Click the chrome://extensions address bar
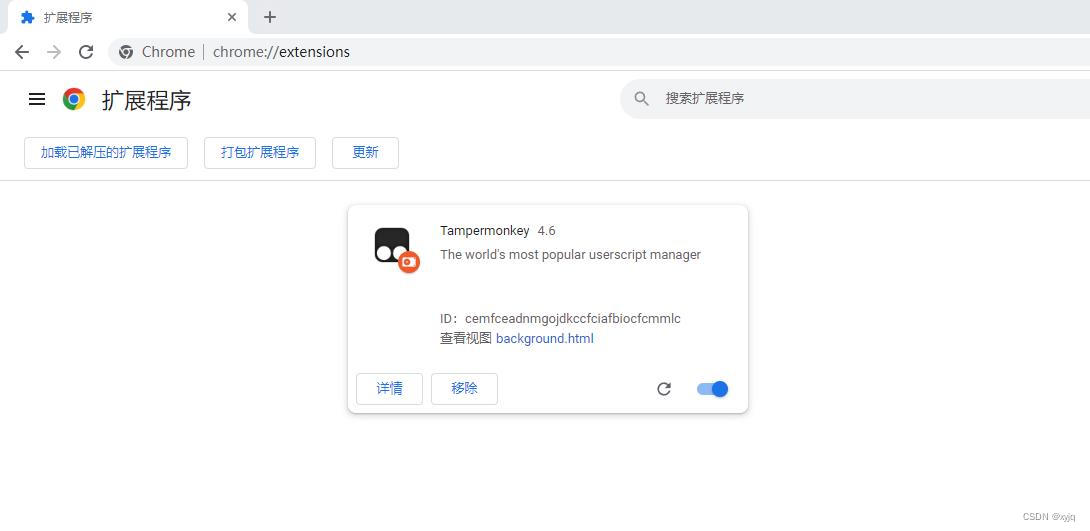Viewport: 1090px width, 531px height. point(598,52)
